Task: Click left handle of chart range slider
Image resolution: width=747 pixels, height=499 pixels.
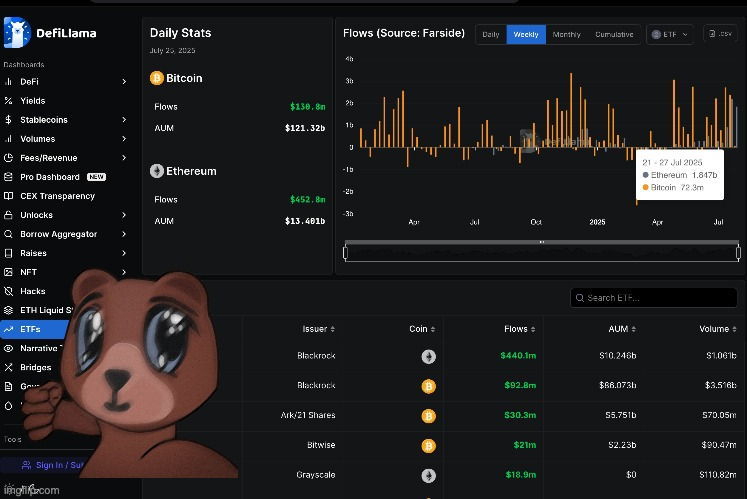Action: [345, 253]
